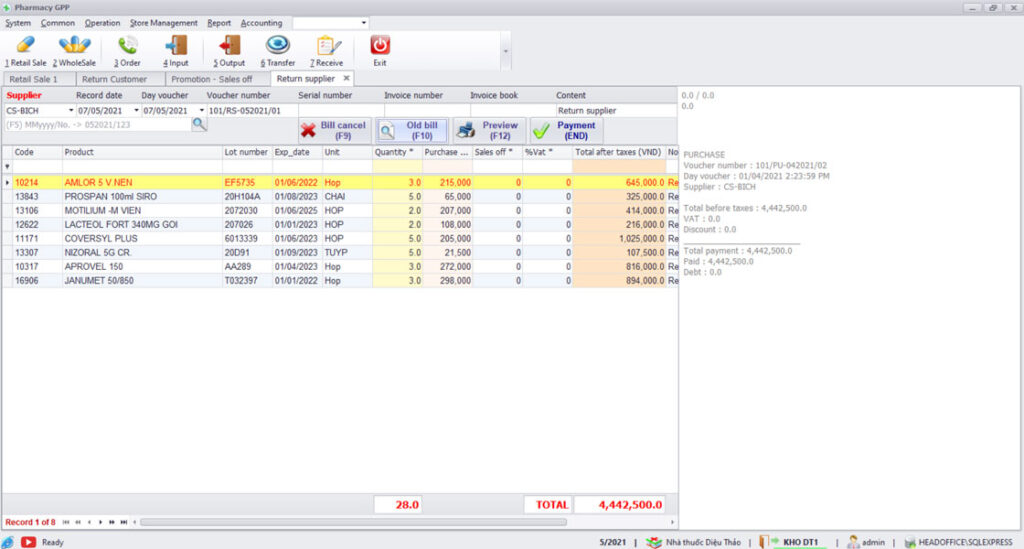1024x549 pixels.
Task: Click the YouTube icon in status bar
Action: coord(28,542)
